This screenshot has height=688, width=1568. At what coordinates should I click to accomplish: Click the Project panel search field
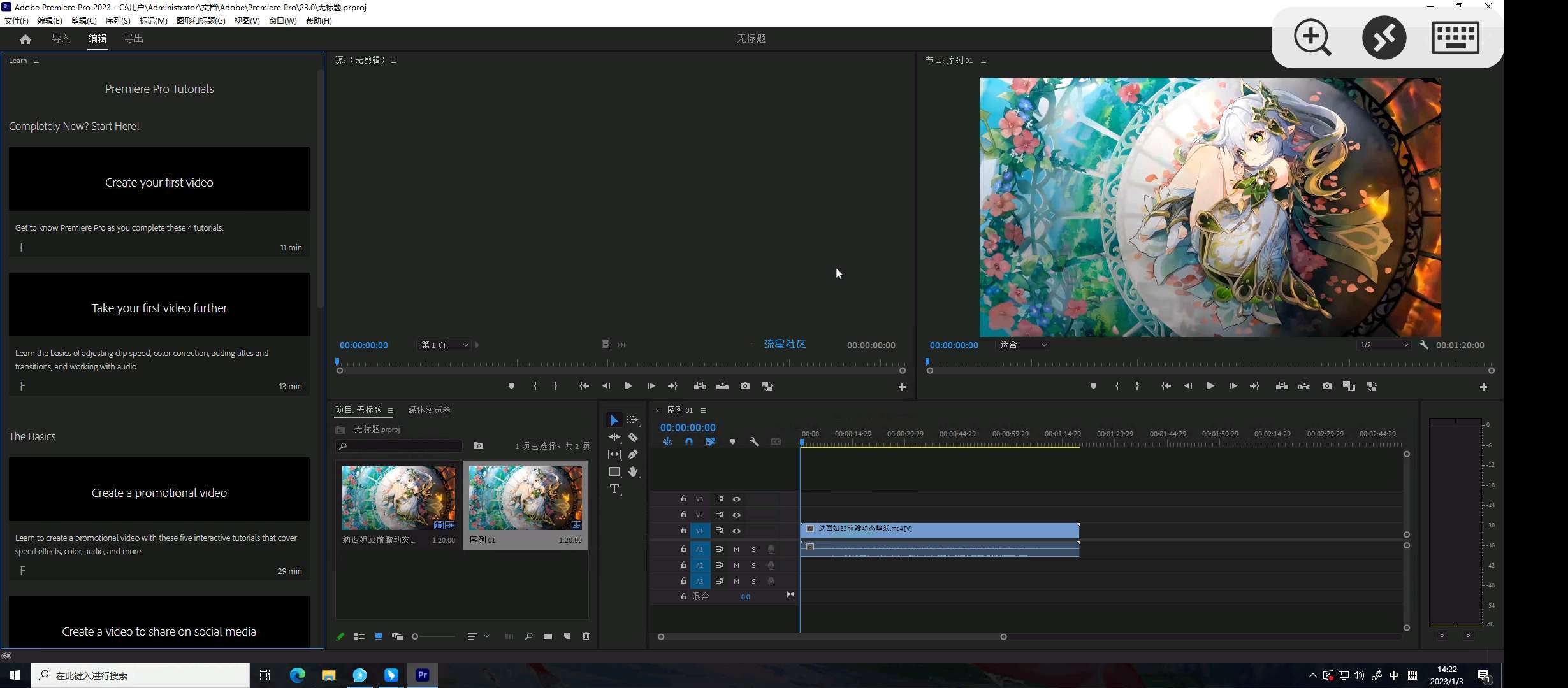[399, 446]
